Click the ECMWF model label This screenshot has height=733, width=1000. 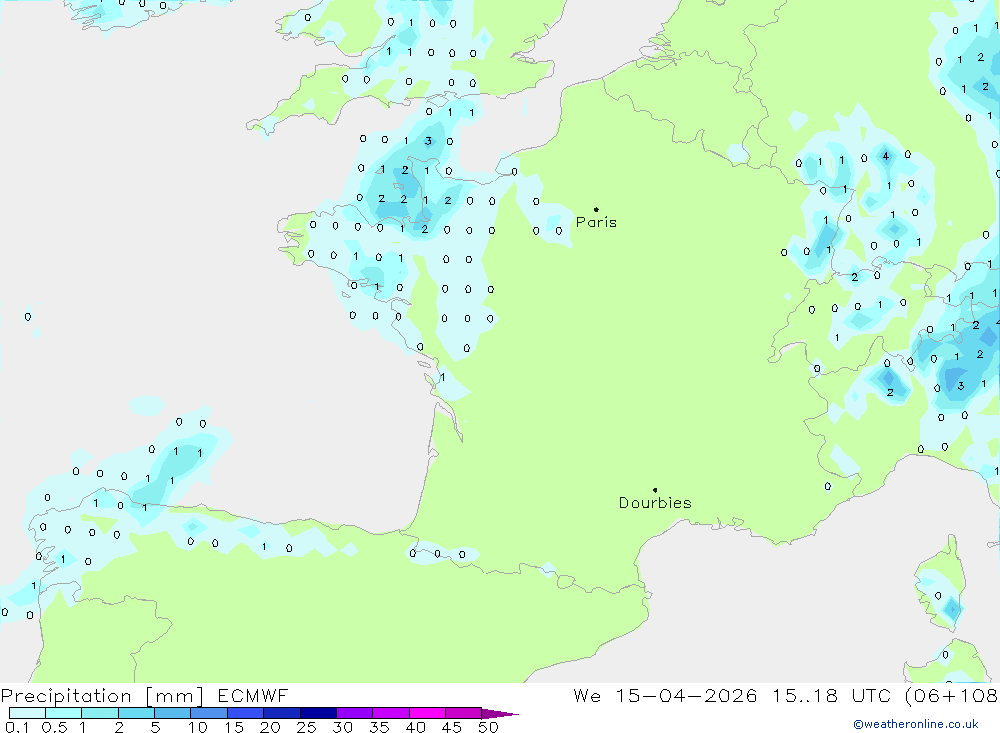coord(253,696)
